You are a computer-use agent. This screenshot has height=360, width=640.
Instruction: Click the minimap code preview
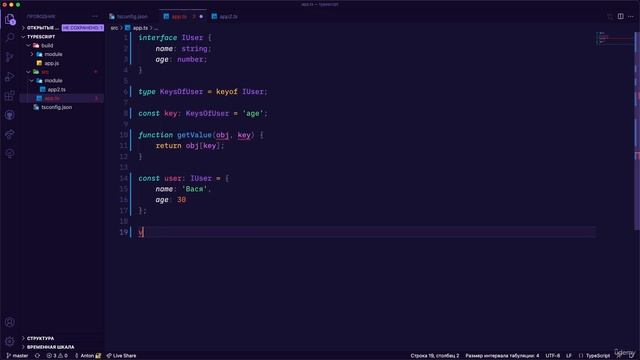pyautogui.click(x=614, y=38)
